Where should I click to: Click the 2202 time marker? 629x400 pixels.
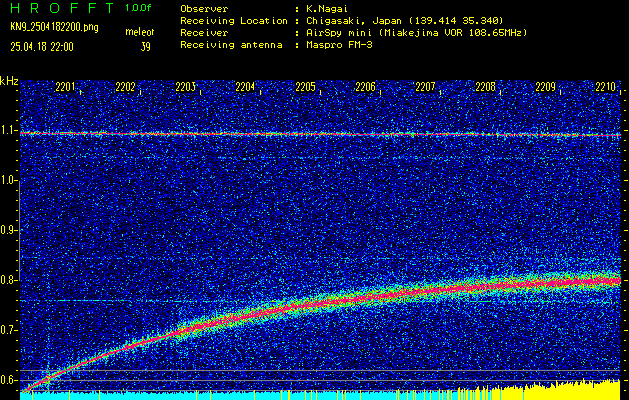coord(125,87)
